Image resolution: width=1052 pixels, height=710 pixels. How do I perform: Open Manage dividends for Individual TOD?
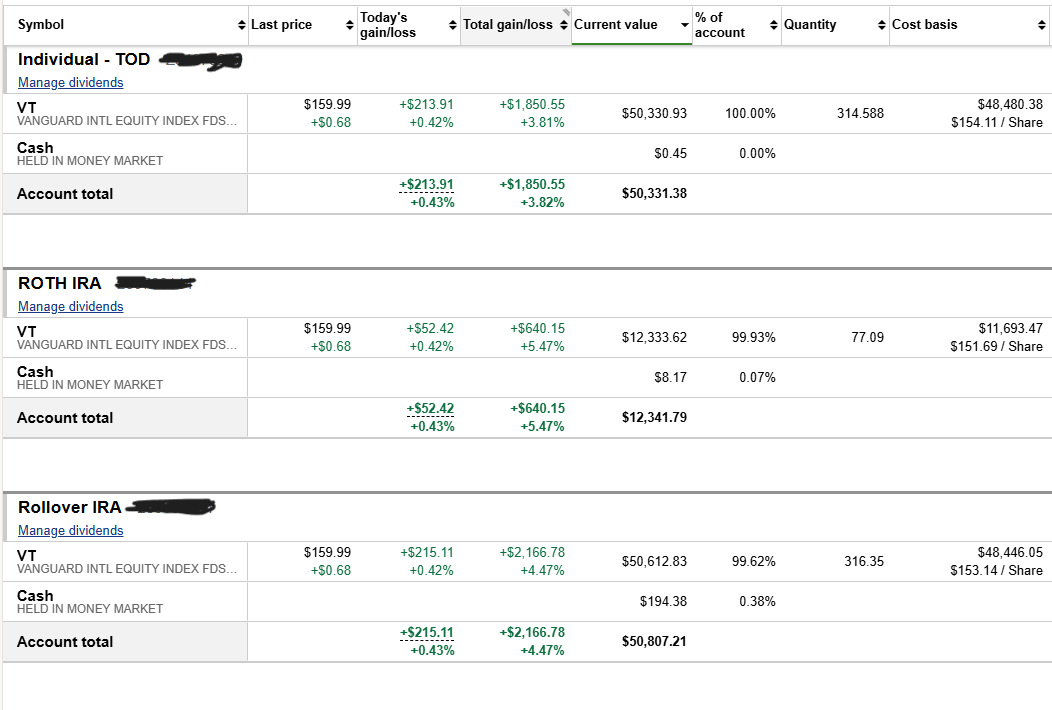coord(70,83)
